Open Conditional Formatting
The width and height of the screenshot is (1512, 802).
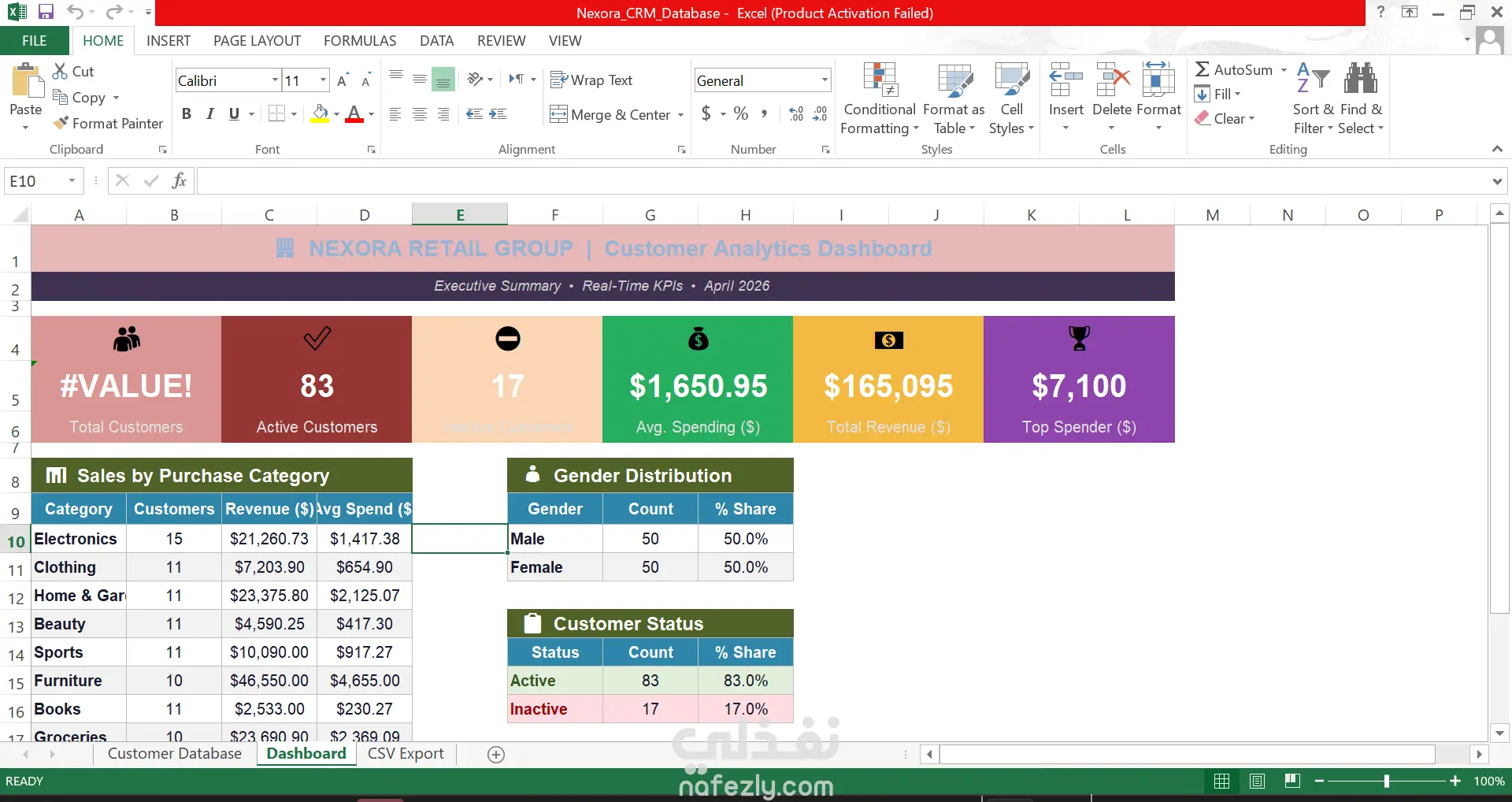point(880,98)
